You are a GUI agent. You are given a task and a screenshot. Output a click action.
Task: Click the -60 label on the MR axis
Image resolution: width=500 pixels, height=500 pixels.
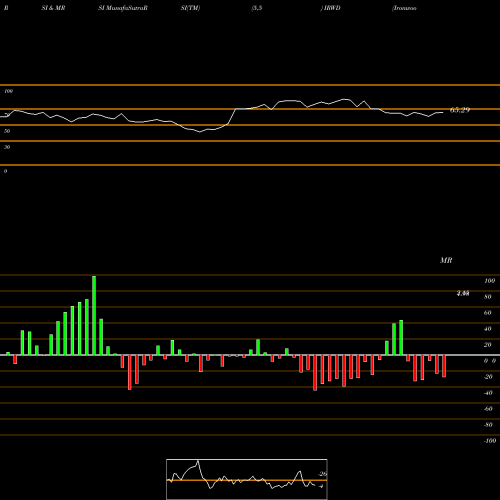pyautogui.click(x=488, y=409)
